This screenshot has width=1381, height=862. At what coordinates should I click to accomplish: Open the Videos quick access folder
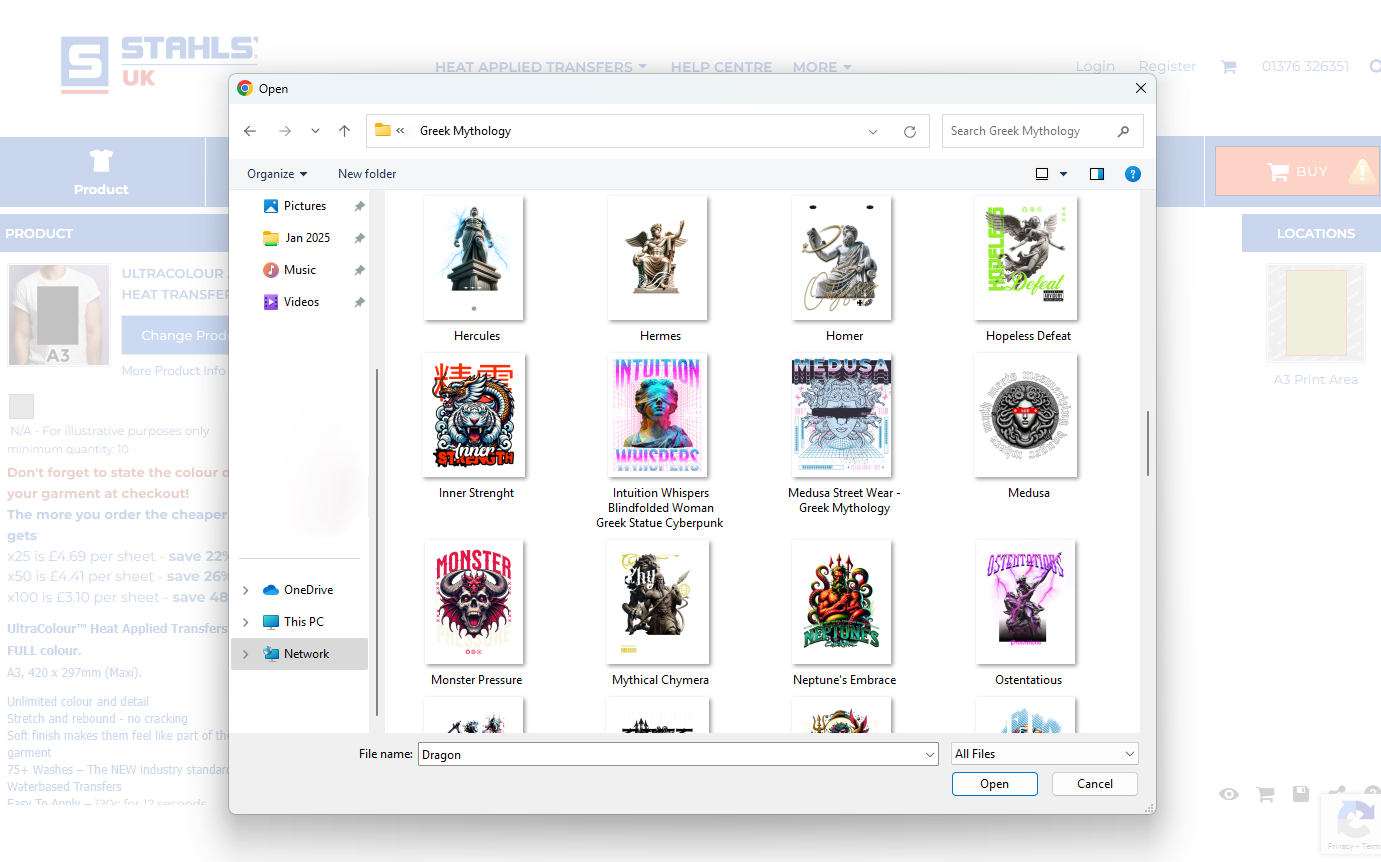click(x=301, y=302)
